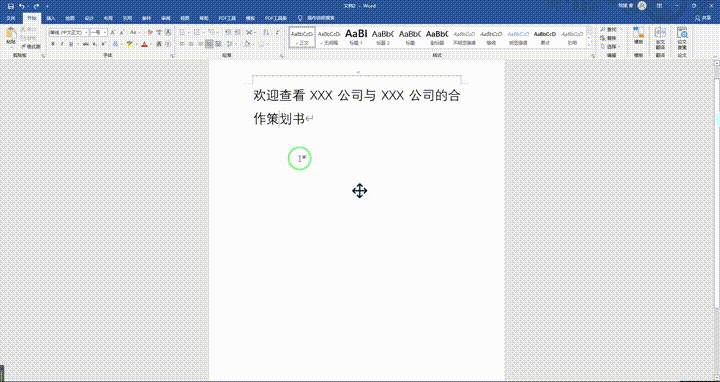Expand the Find (查找) dropdown arrow
Viewport: 720px width, 382px height.
(x=621, y=29)
